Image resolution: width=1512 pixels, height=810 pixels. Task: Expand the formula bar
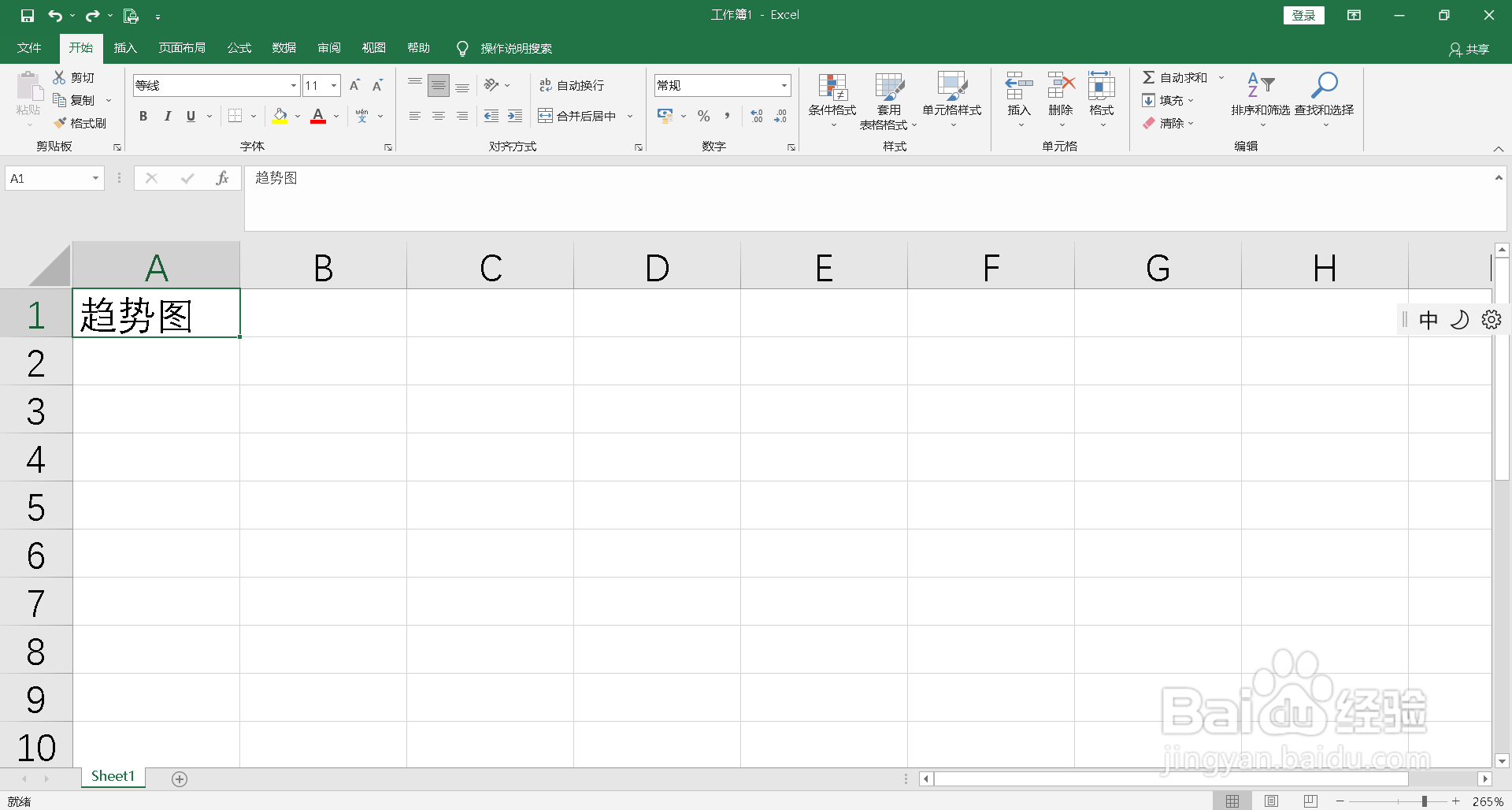point(1499,178)
